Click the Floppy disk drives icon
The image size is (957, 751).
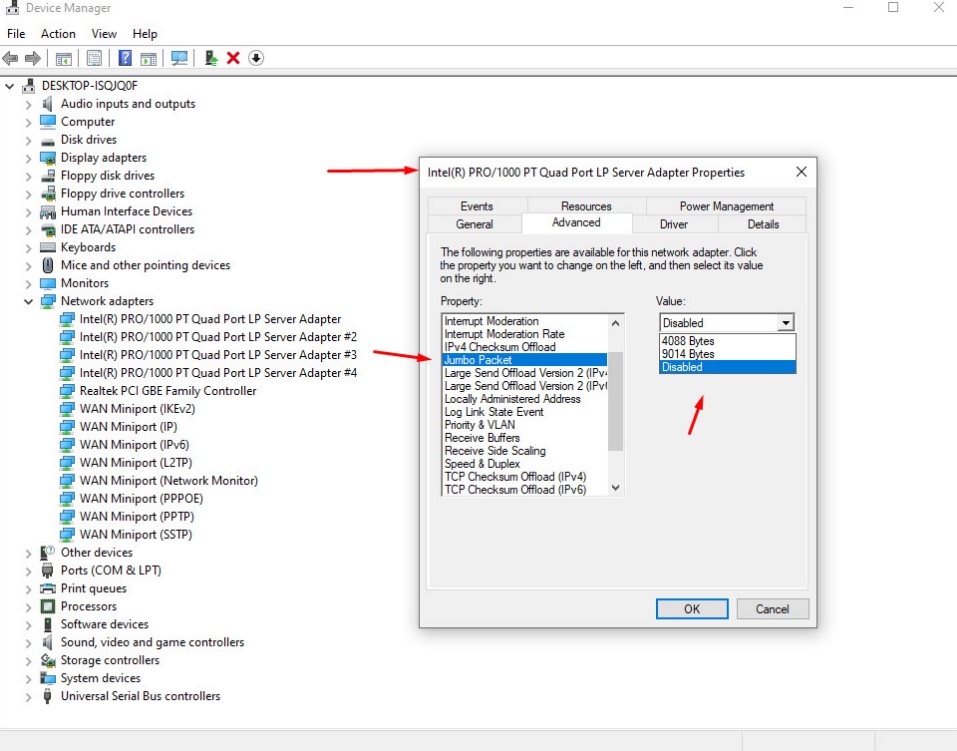pos(48,176)
